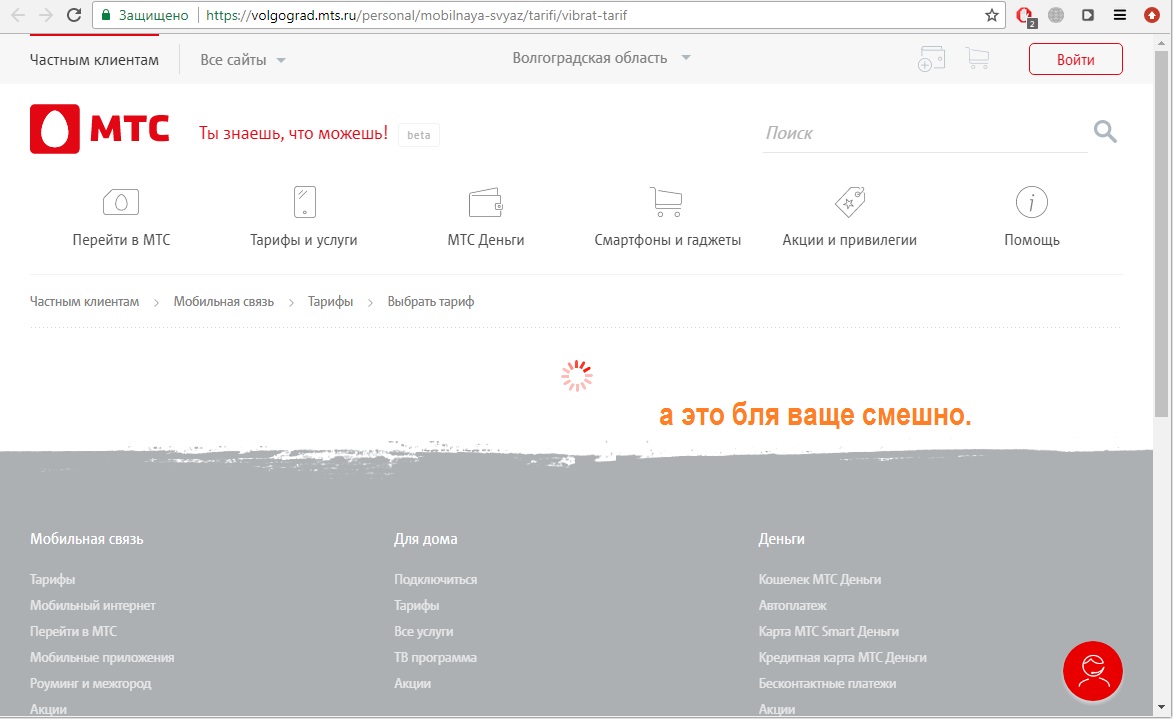This screenshot has width=1173, height=719.
Task: Click the phone icon above Тарифы и услуги
Action: tap(304, 202)
